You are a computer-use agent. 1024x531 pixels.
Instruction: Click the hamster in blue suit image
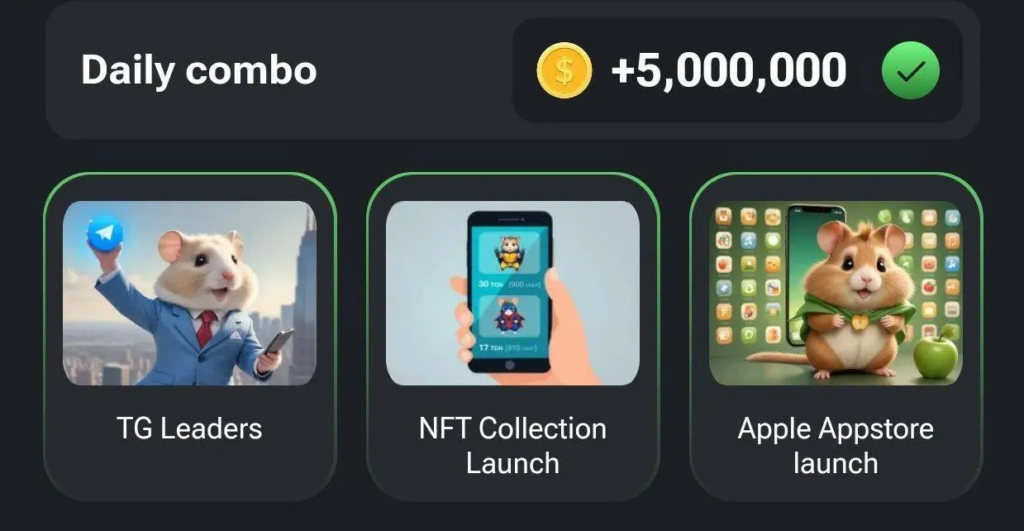pos(189,293)
